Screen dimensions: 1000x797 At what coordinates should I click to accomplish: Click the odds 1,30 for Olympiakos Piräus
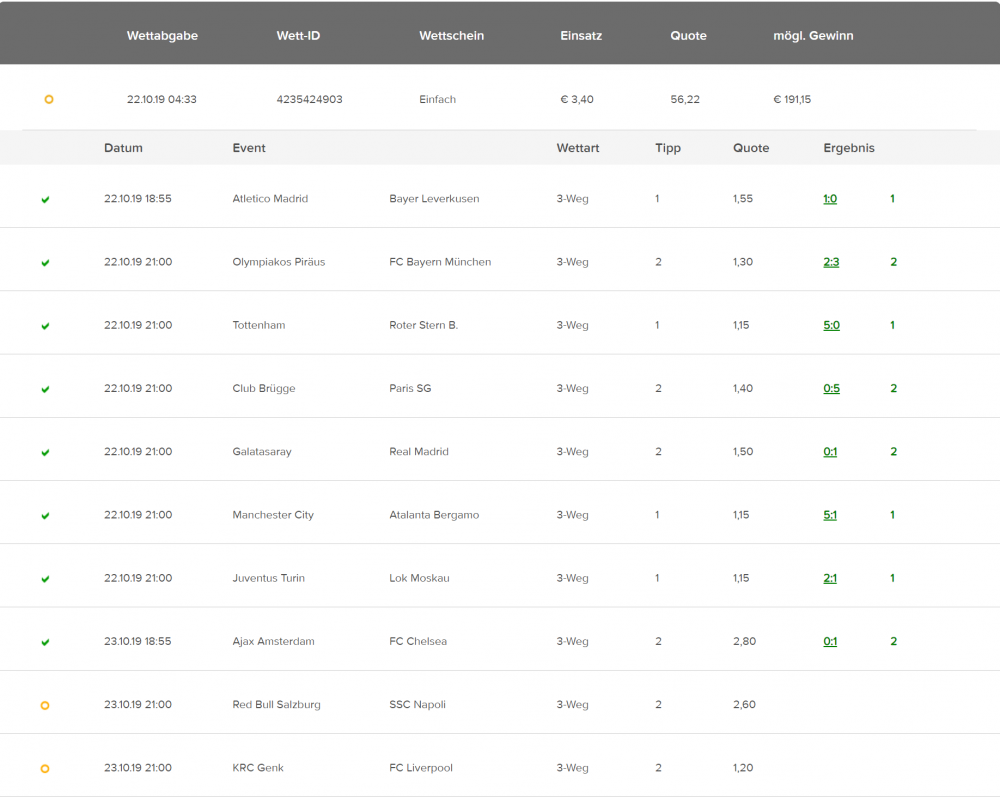click(x=743, y=262)
